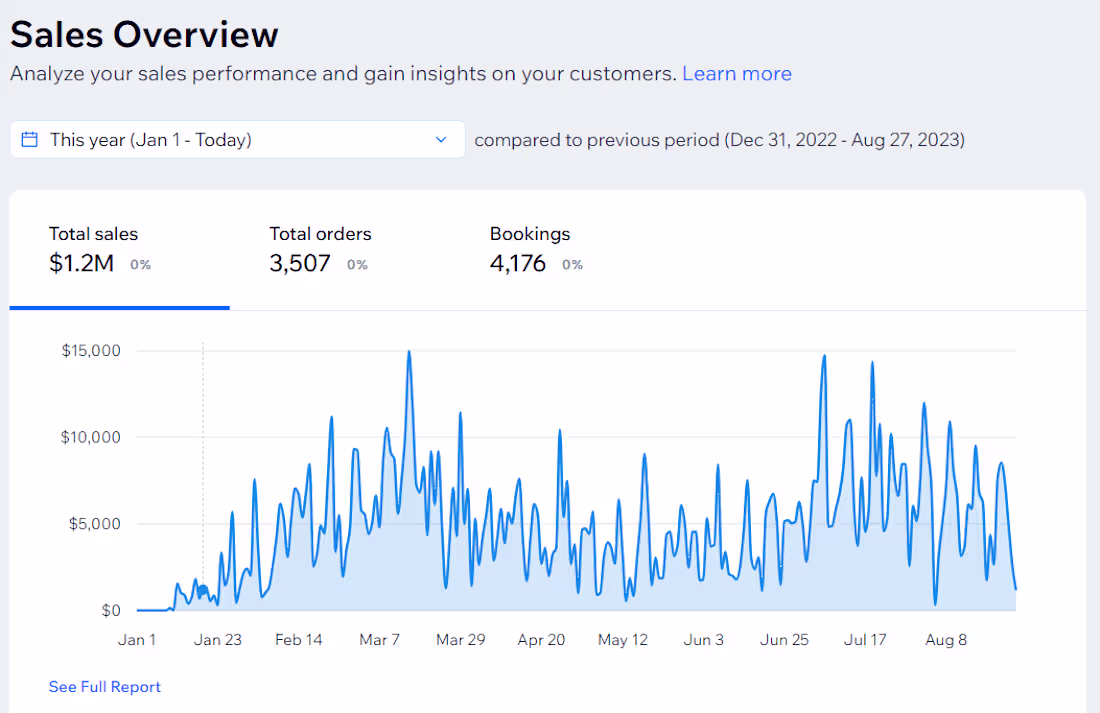The height and width of the screenshot is (713, 1100).
Task: Click the compared to previous period text
Action: click(722, 140)
